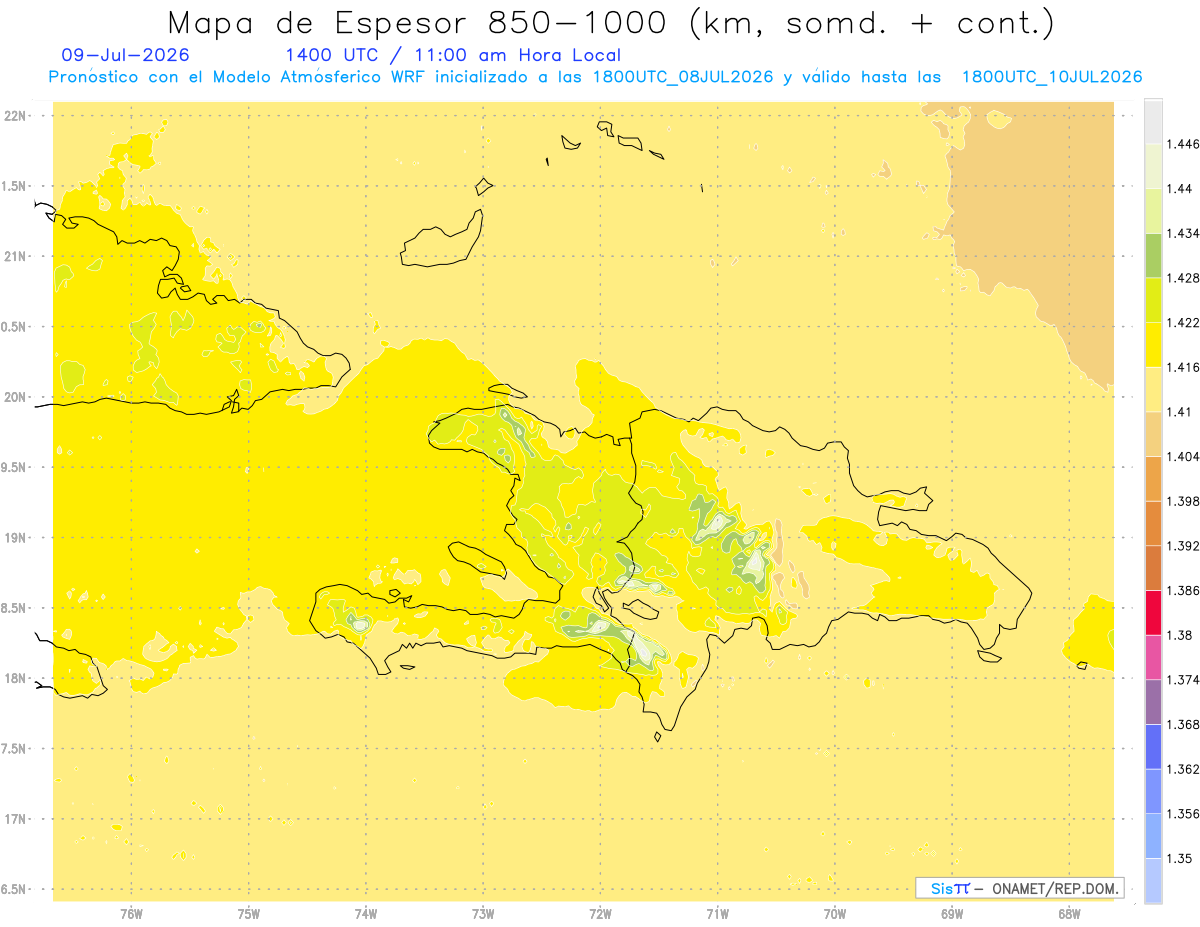Click longitude axis label '69W'
Screen dimensions: 1200x927
click(952, 913)
